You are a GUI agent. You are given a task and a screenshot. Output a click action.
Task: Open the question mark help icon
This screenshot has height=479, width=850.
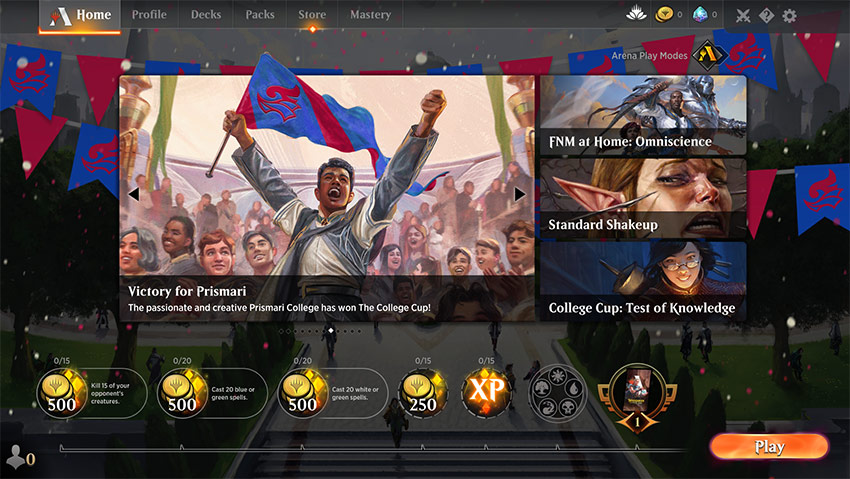pyautogui.click(x=766, y=15)
